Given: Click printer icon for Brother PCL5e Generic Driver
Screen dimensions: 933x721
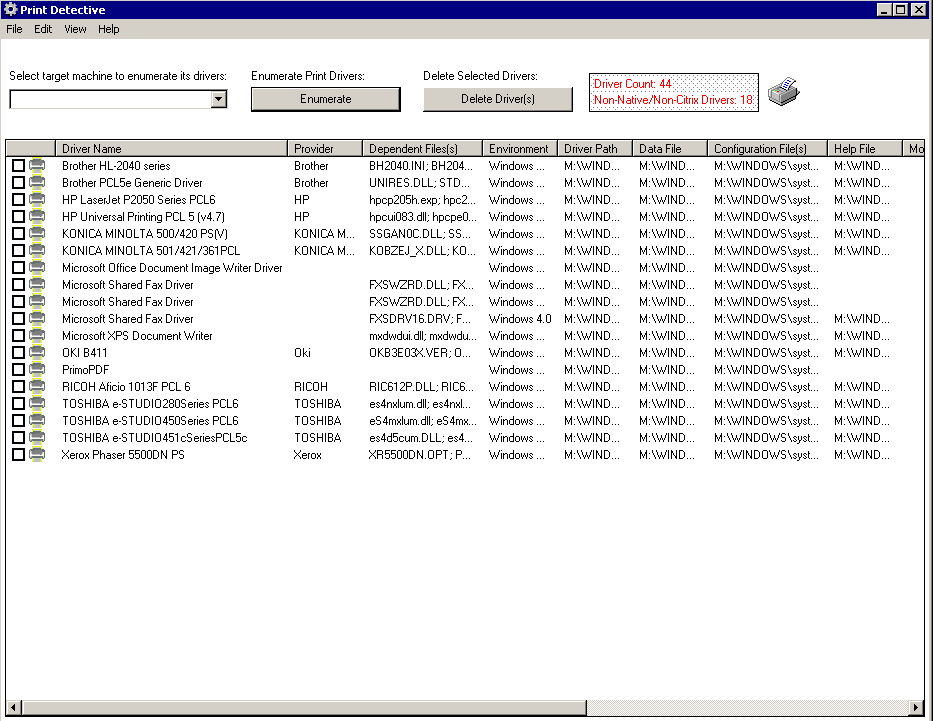Looking at the screenshot, I should [x=37, y=183].
